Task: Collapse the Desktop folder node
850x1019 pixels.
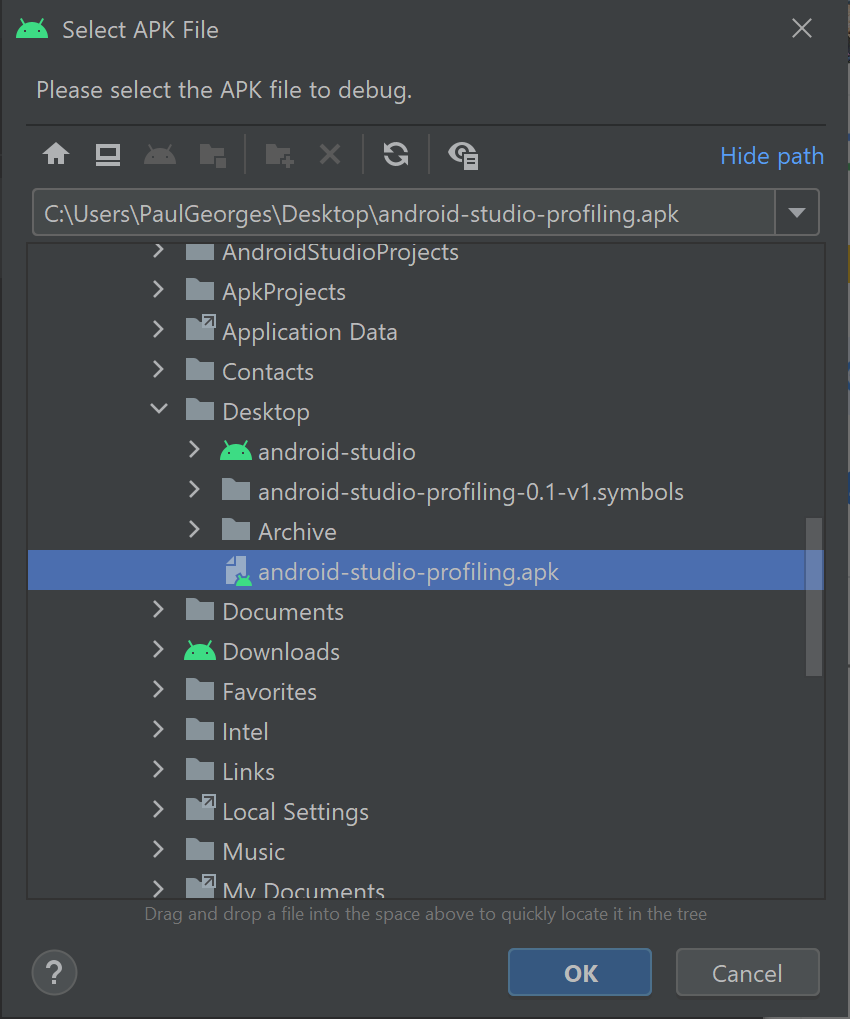Action: click(158, 411)
